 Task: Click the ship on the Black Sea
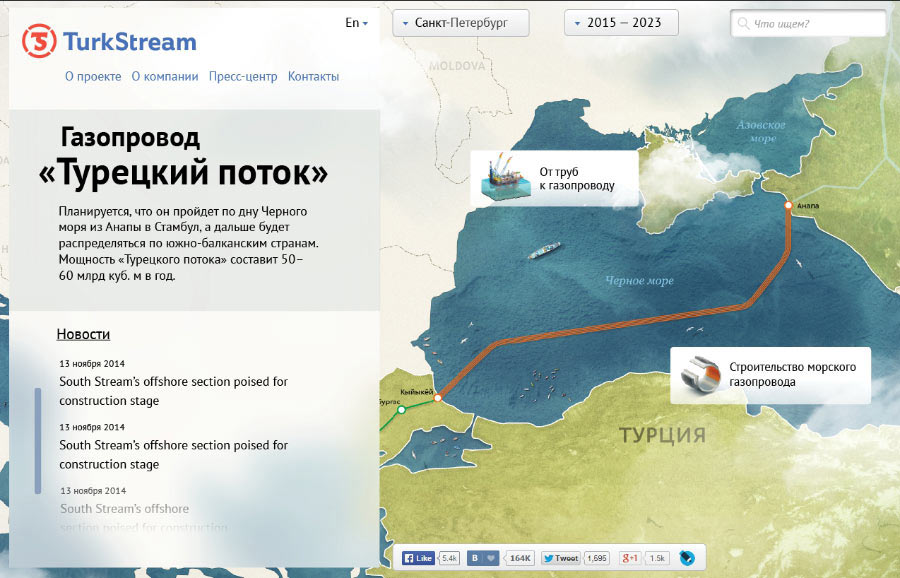click(x=544, y=250)
